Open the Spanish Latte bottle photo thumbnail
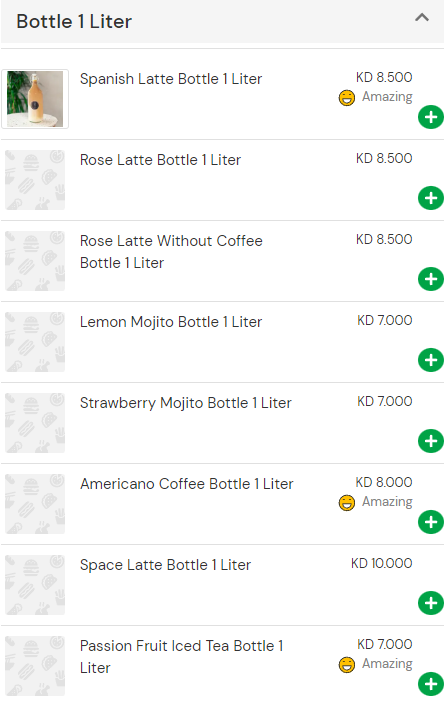The height and width of the screenshot is (706, 445). pos(35,99)
